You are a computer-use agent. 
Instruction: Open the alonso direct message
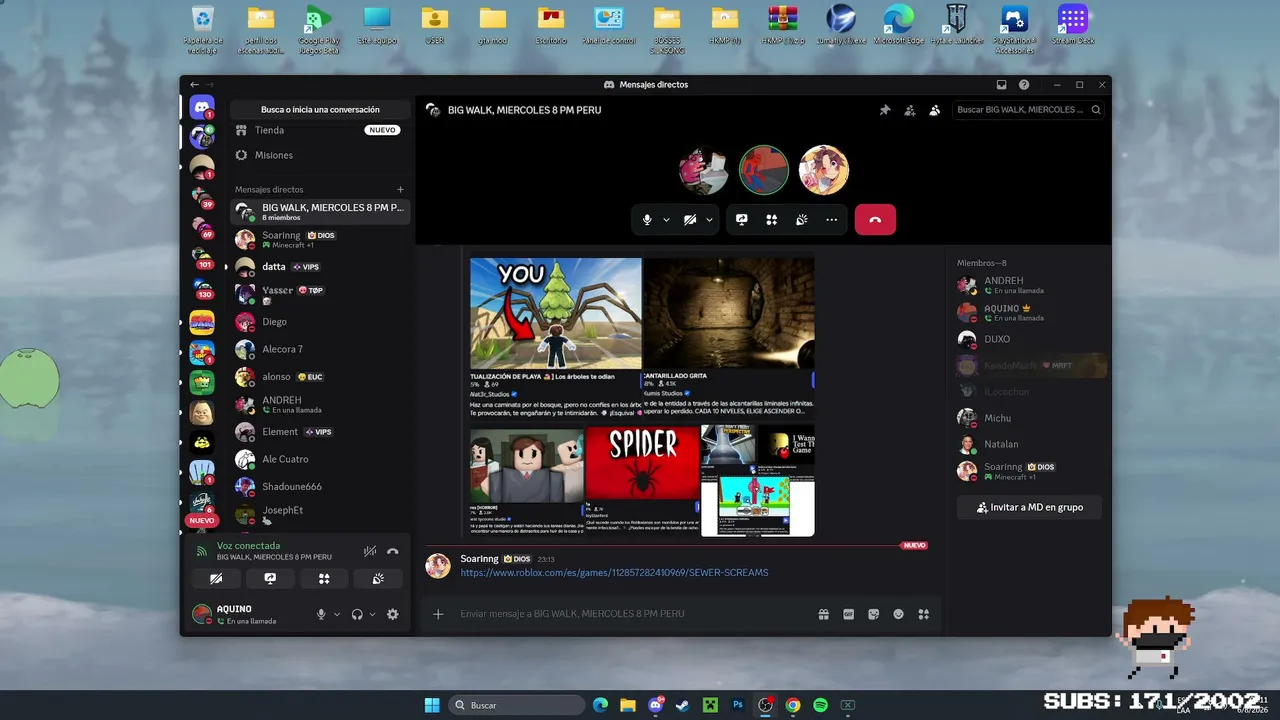pos(320,377)
